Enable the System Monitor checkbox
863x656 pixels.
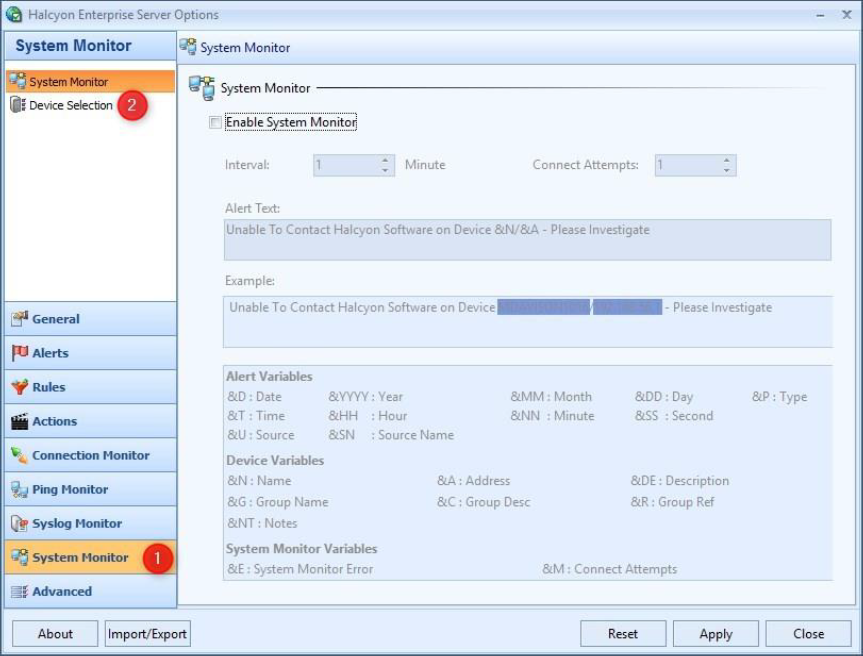(215, 123)
